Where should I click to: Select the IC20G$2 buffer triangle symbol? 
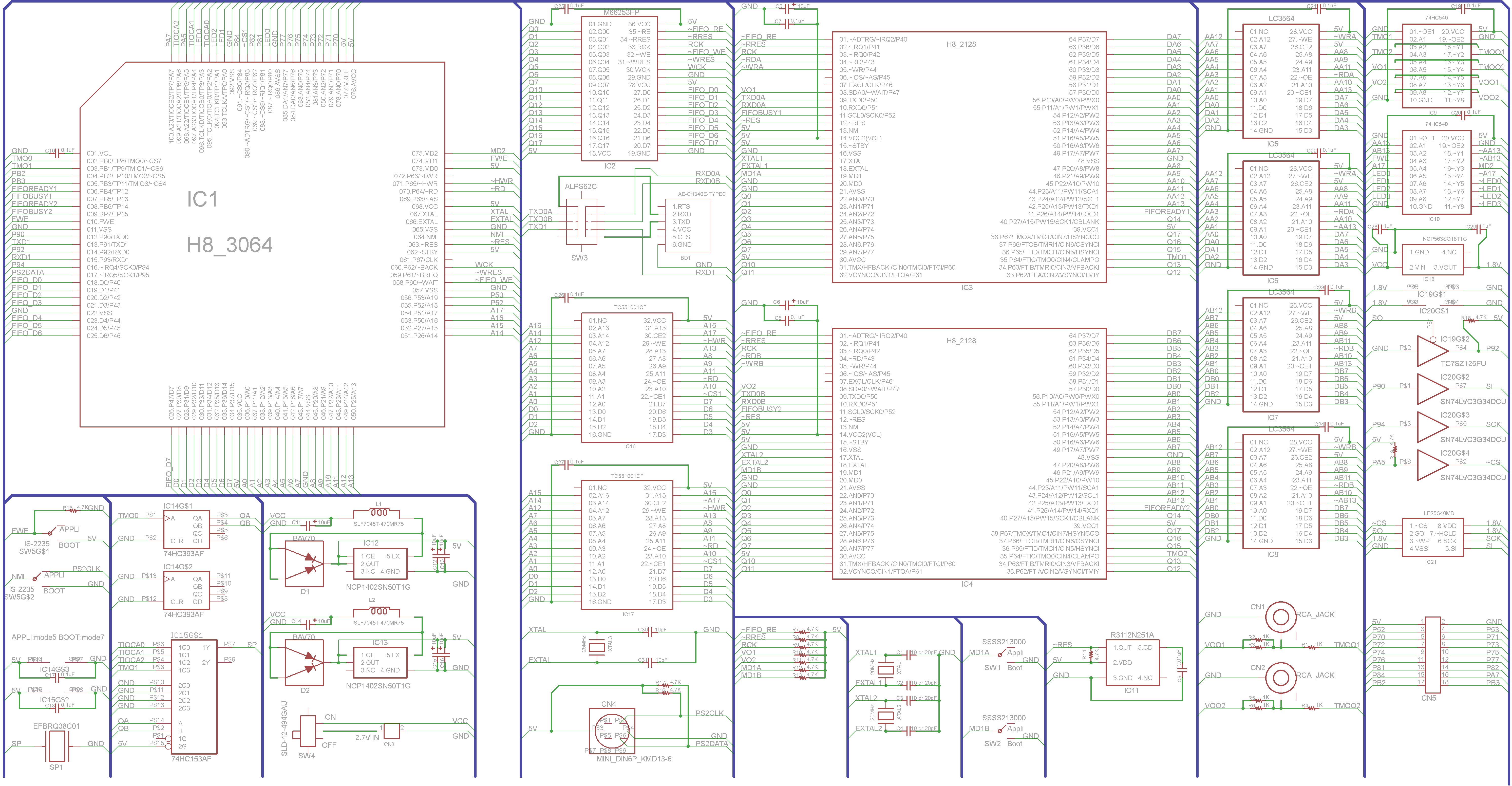(1432, 389)
